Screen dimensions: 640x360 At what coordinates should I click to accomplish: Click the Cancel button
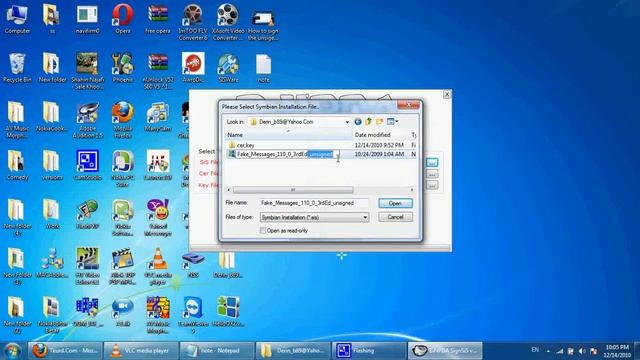pos(395,217)
